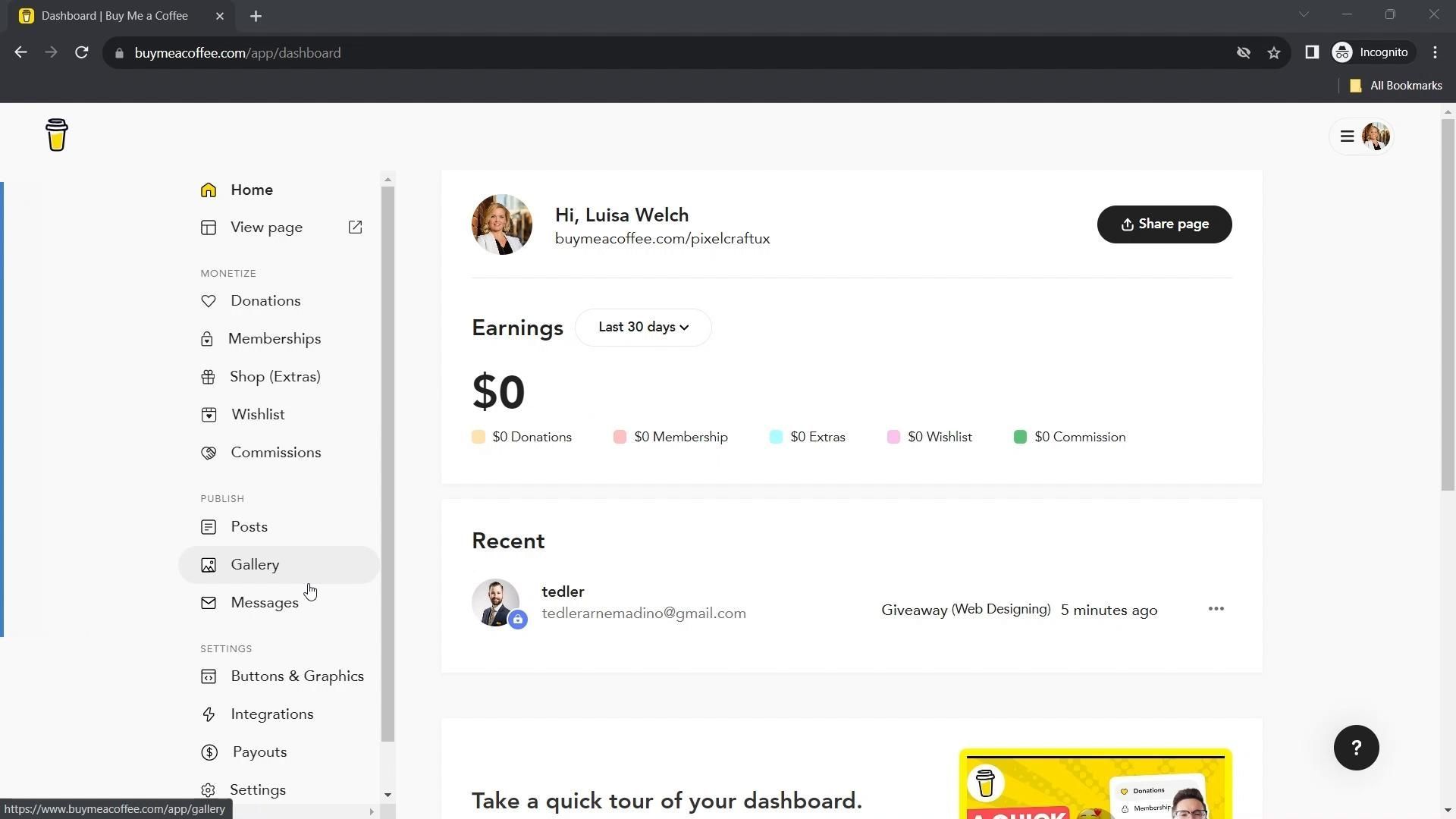Click the Buy Me a Coffee cup logo
Viewport: 1456px width, 819px height.
(x=57, y=136)
